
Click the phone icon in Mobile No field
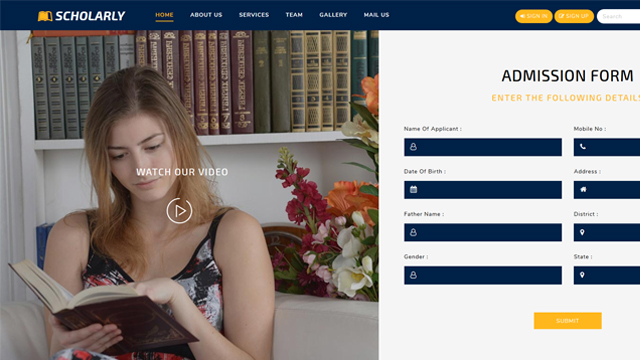[x=583, y=147]
